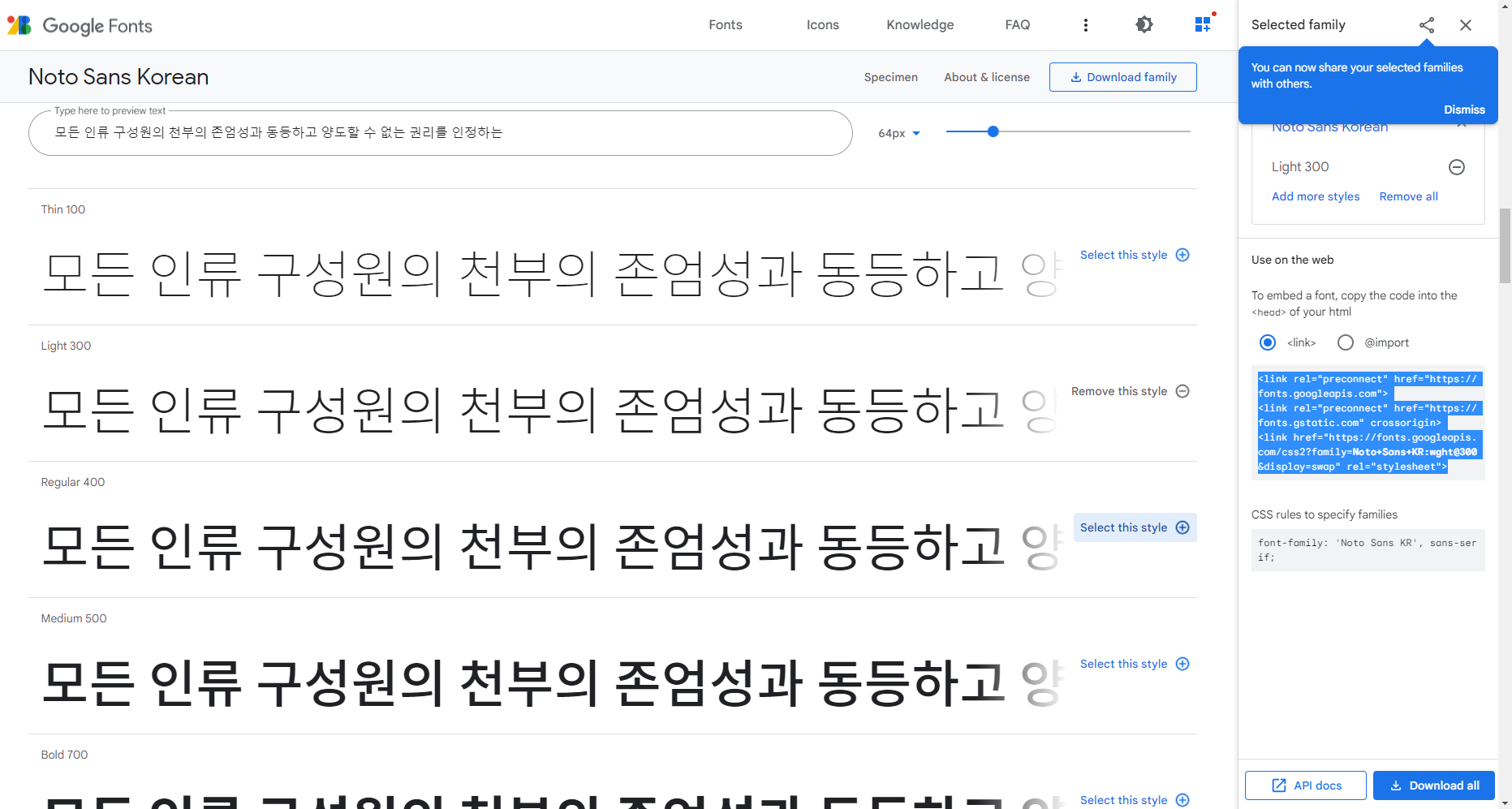Click the share selected families icon
Image resolution: width=1512 pixels, height=809 pixels.
(1427, 25)
